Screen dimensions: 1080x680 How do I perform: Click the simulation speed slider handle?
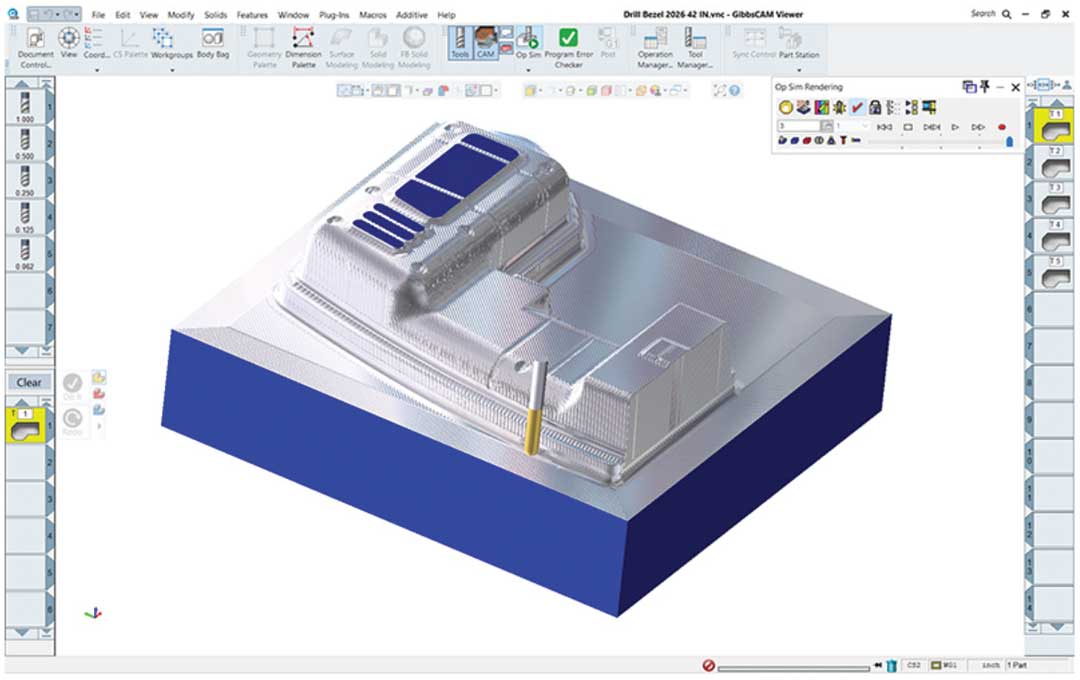(1008, 142)
